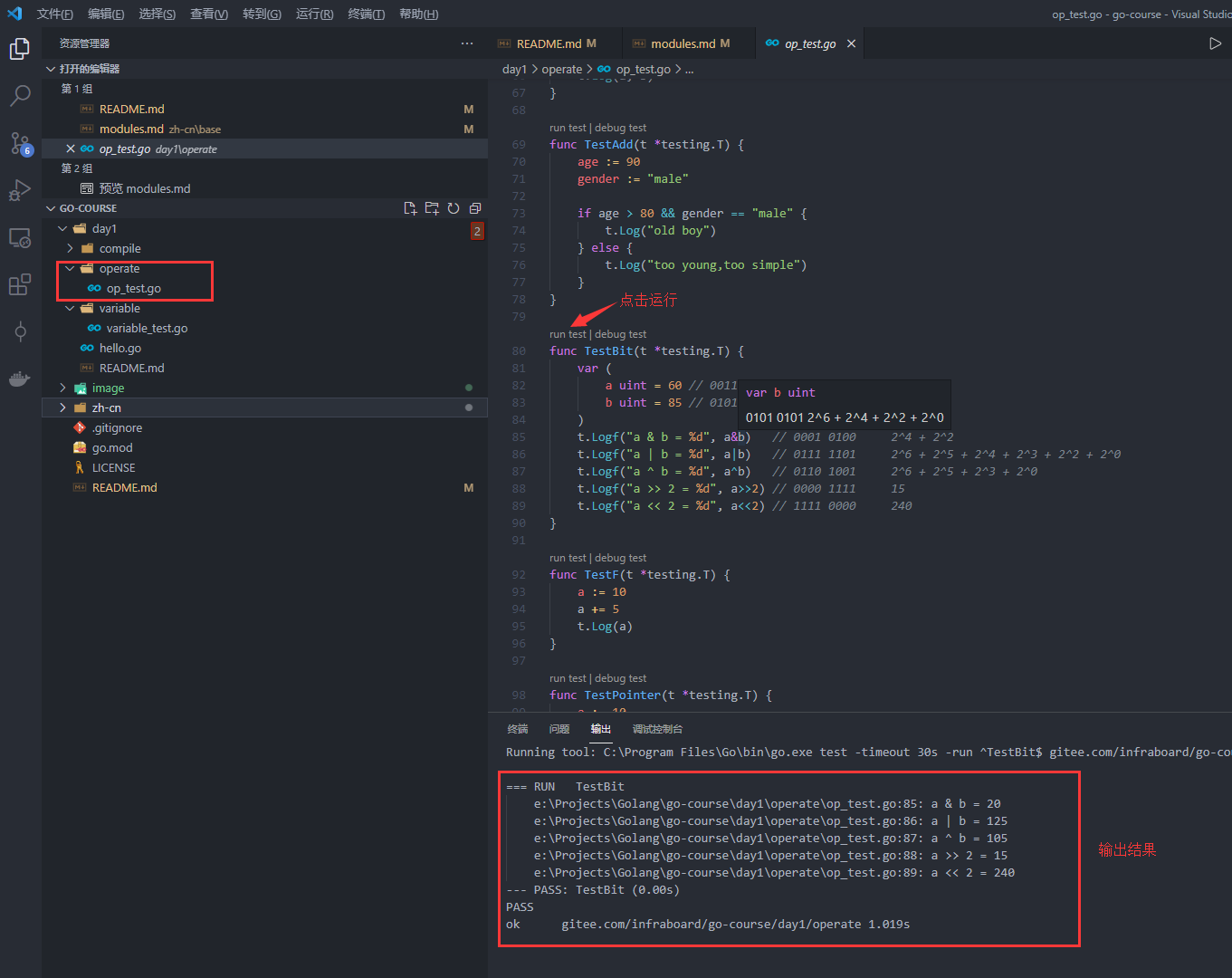Collapse the day1 folder tree
The image size is (1232, 978).
pos(62,228)
